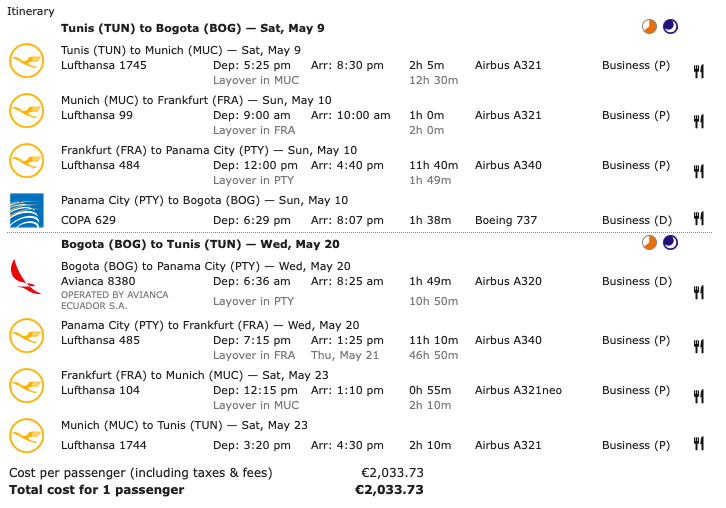Click the blue overnight moon icon for Tunis to Bogota

click(670, 28)
